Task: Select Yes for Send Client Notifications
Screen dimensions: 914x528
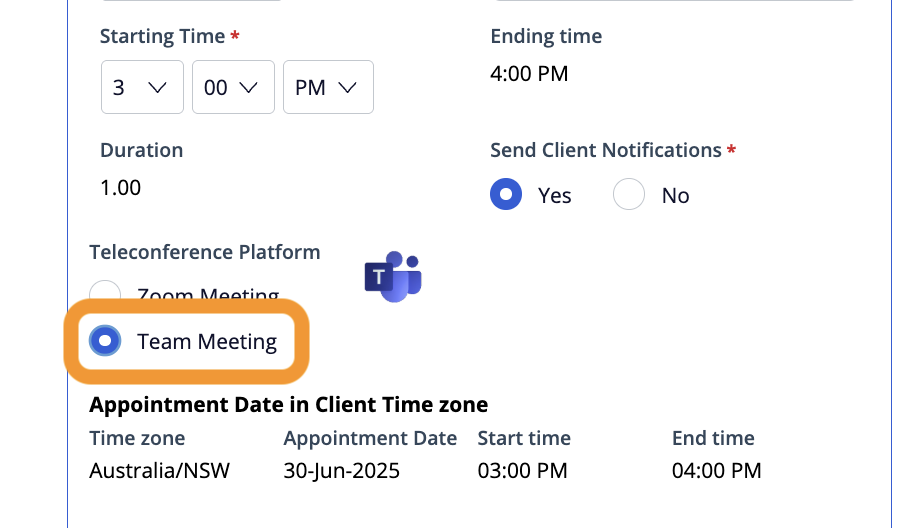Action: (506, 195)
